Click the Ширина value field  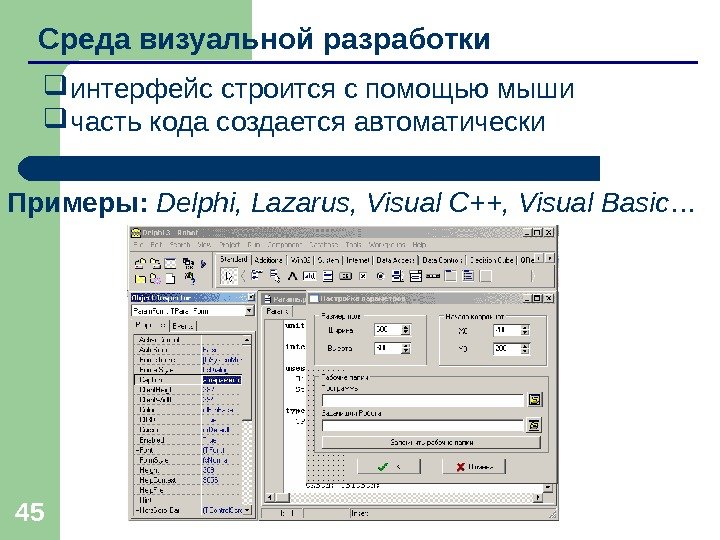coord(388,330)
